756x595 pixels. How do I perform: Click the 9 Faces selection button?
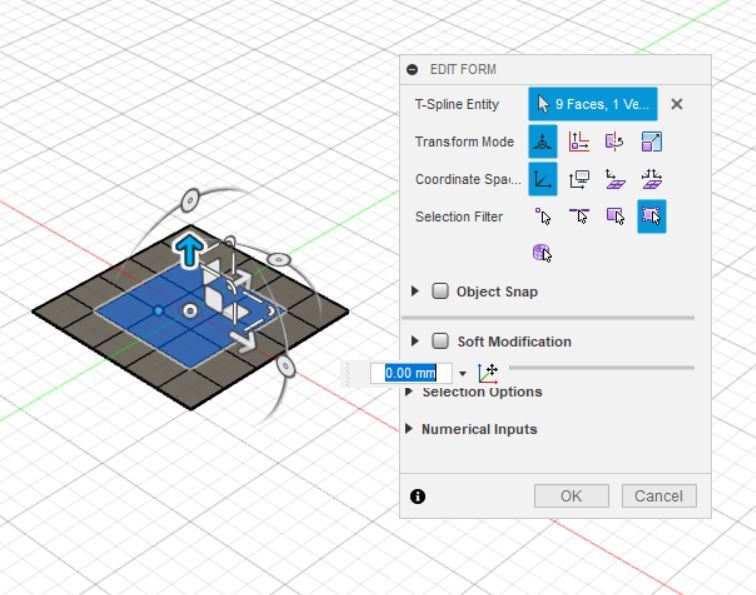point(593,104)
